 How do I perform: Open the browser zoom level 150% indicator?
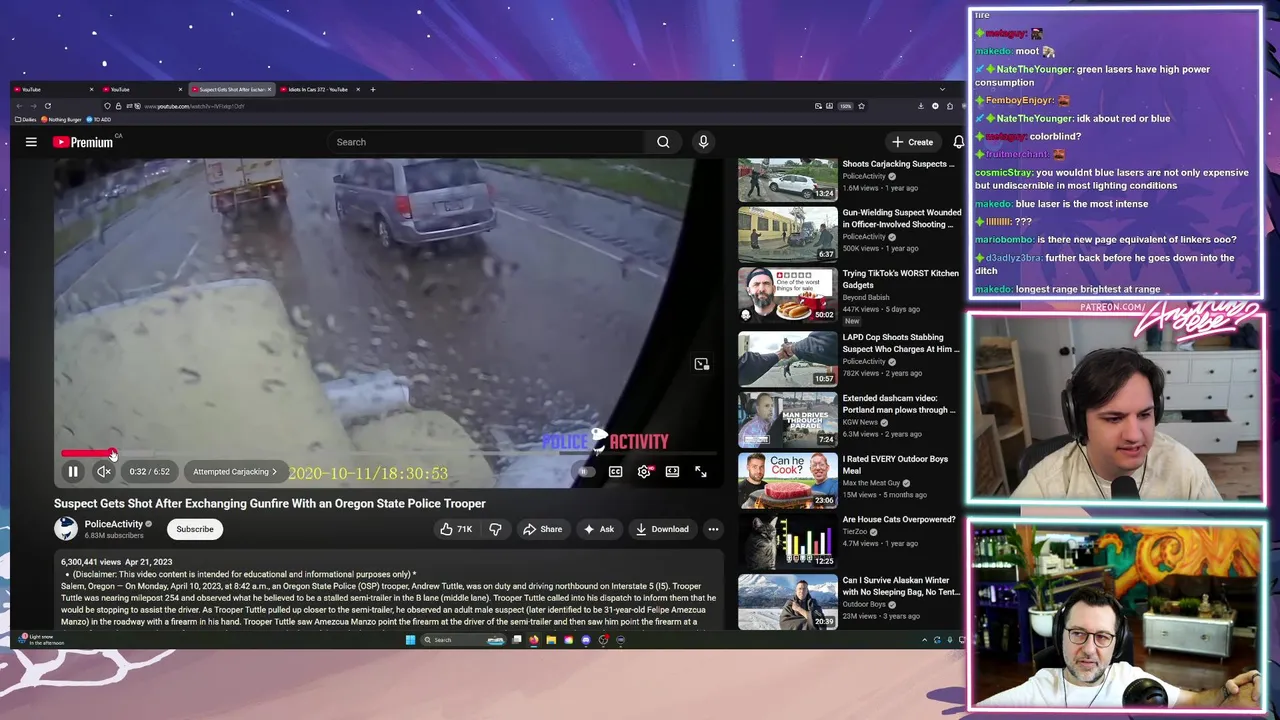coord(845,106)
